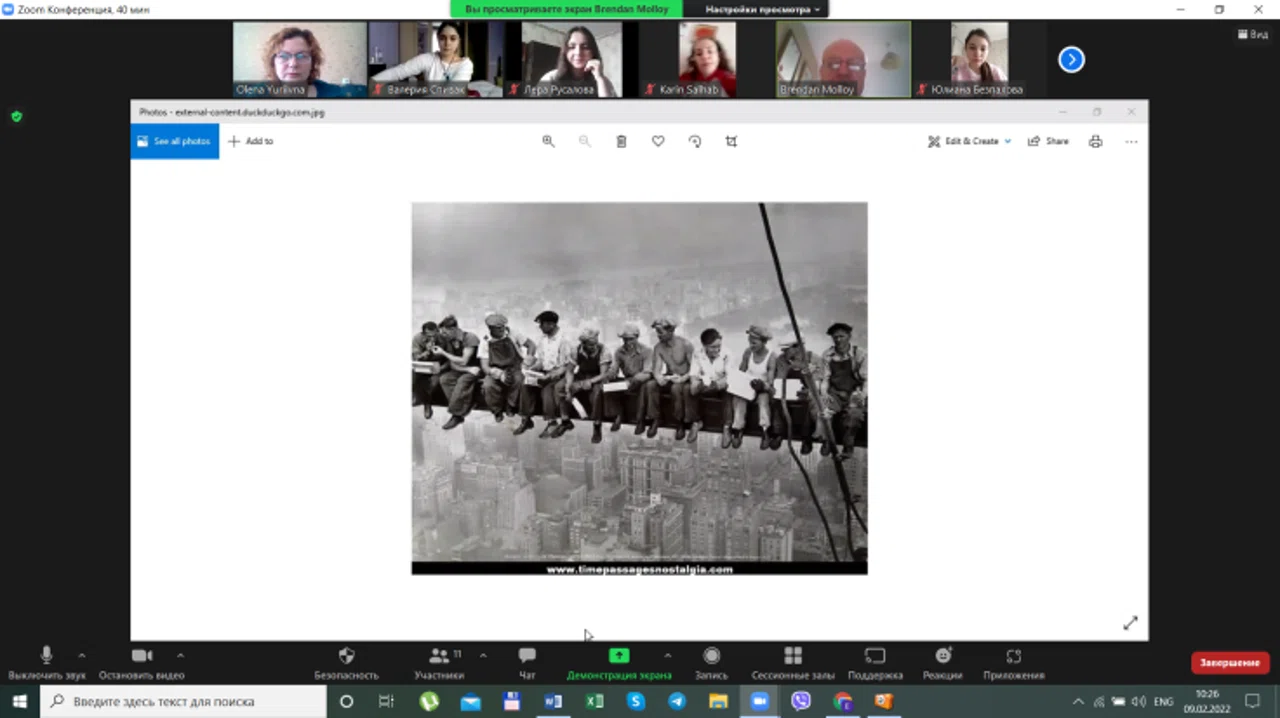The width and height of the screenshot is (1280, 718).
Task: Click the green screen-sharing notice for Brendan Molloy
Action: click(566, 9)
